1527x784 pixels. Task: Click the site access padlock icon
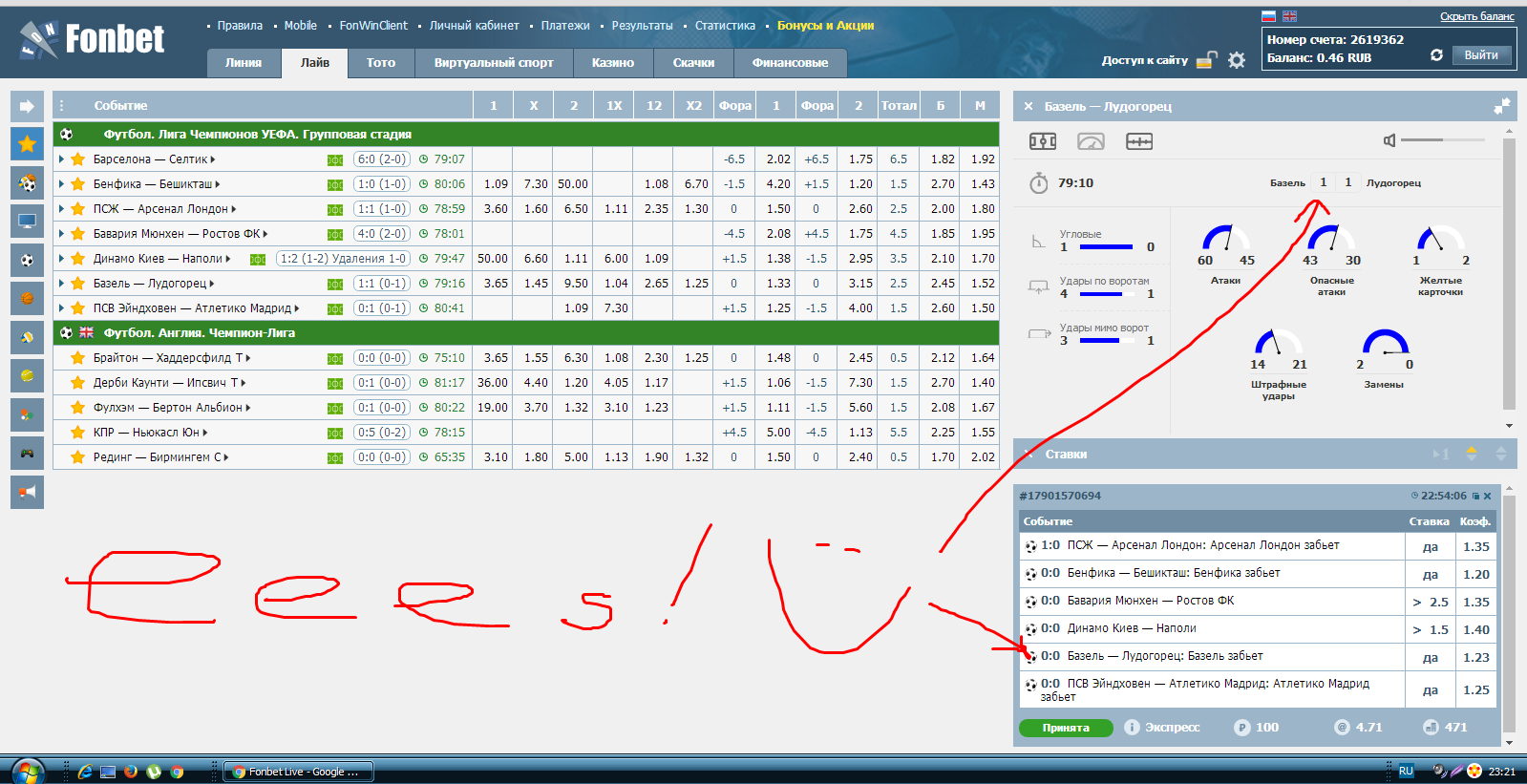click(1207, 60)
